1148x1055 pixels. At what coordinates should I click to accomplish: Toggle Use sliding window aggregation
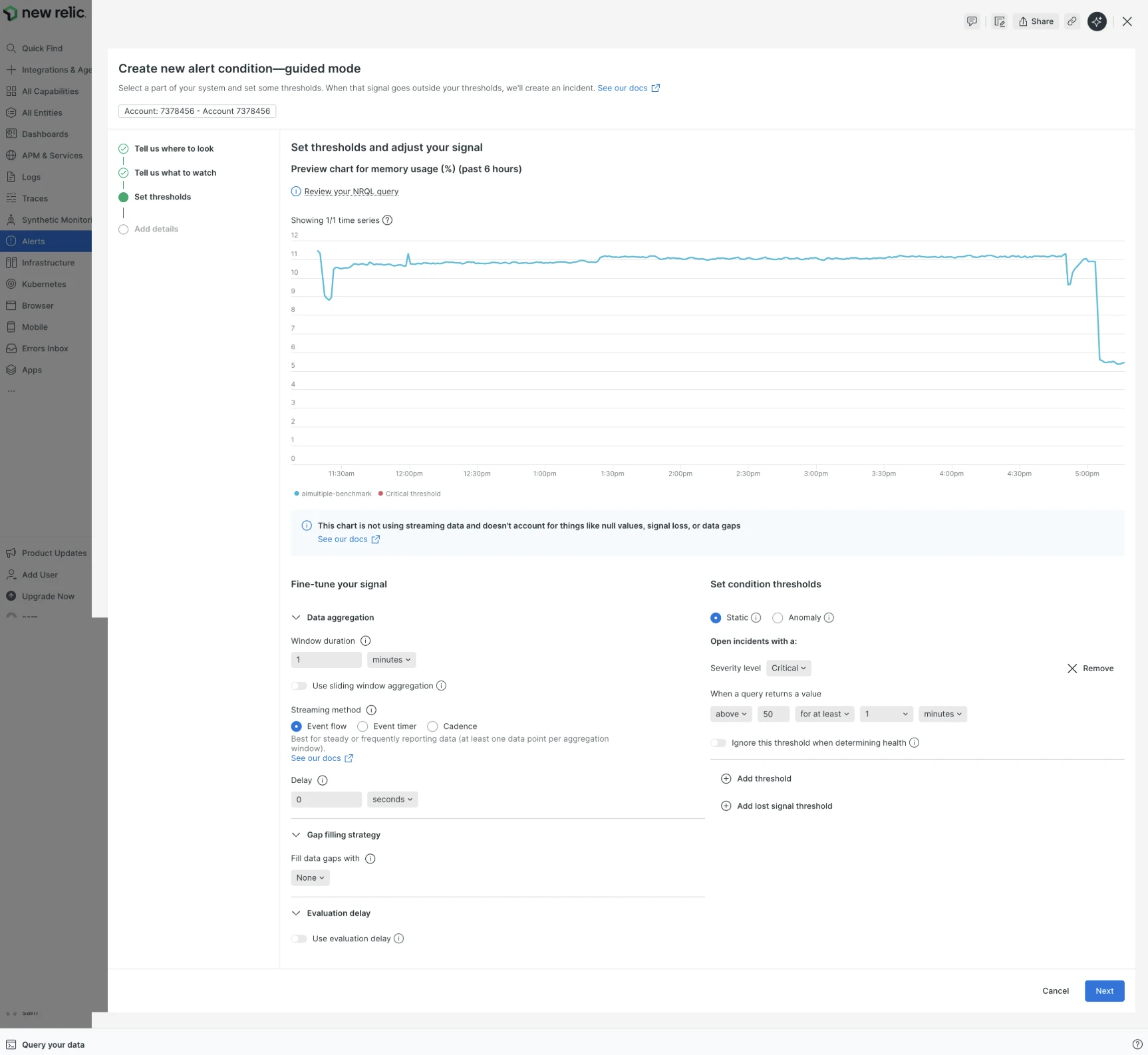pyautogui.click(x=299, y=686)
